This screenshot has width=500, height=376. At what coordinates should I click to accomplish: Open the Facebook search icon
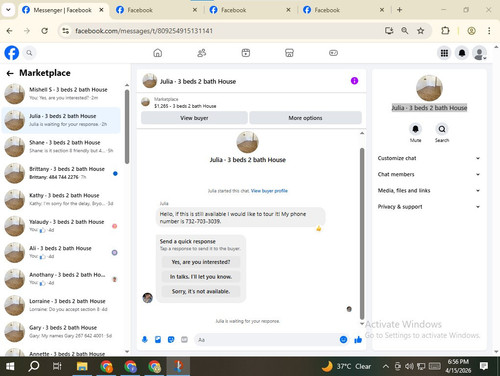29,53
